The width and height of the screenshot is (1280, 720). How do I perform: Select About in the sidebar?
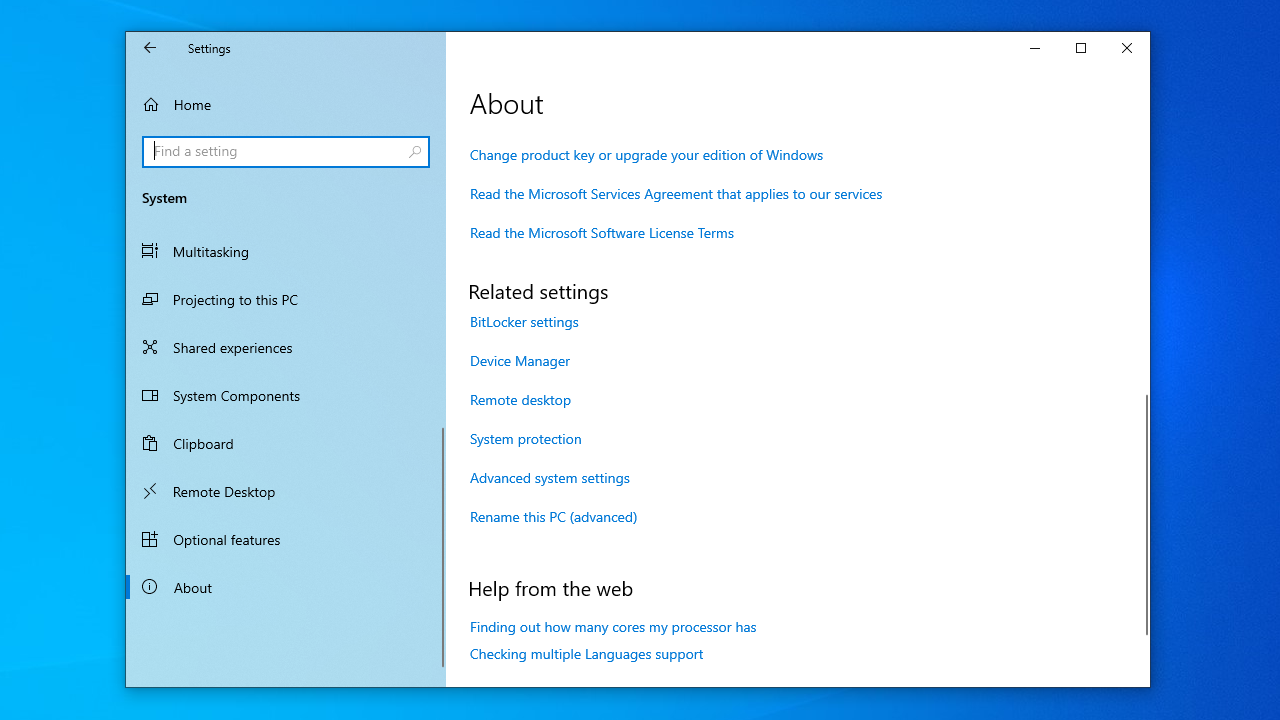click(x=284, y=588)
